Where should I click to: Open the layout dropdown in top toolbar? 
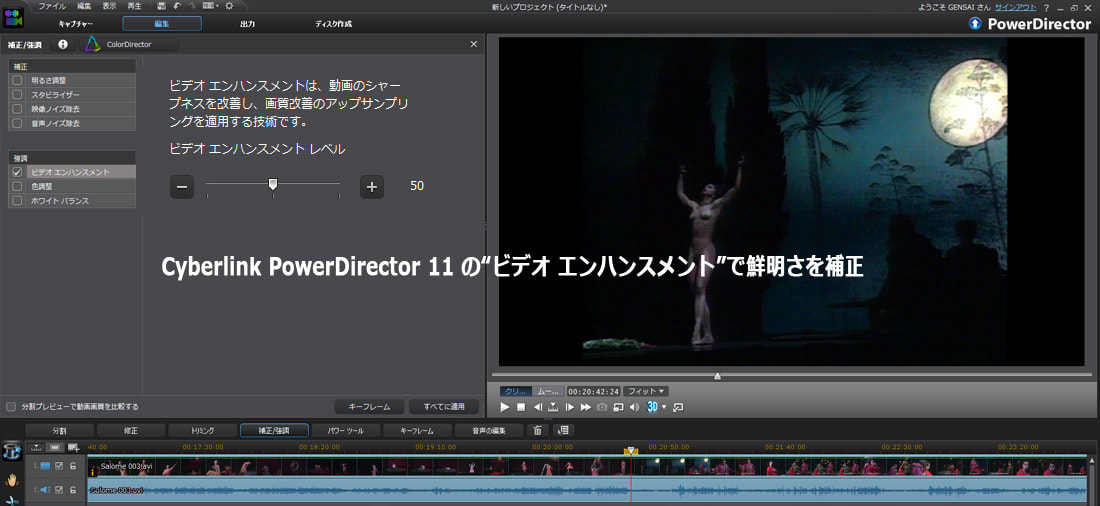click(x=209, y=6)
